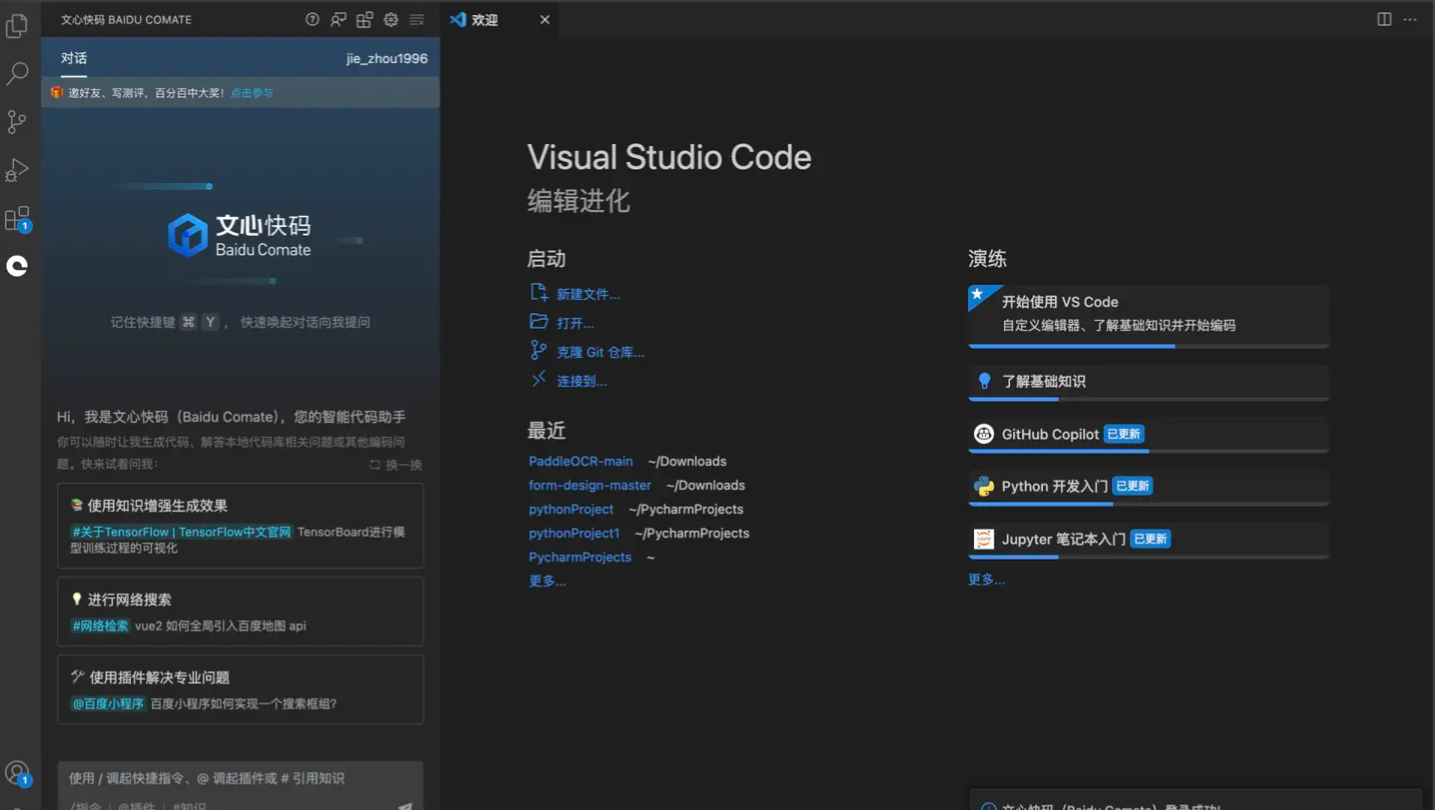Screen dimensions: 1435x810
Task: Open the GitHub Copilot walkthrough card
Action: click(x=1149, y=435)
